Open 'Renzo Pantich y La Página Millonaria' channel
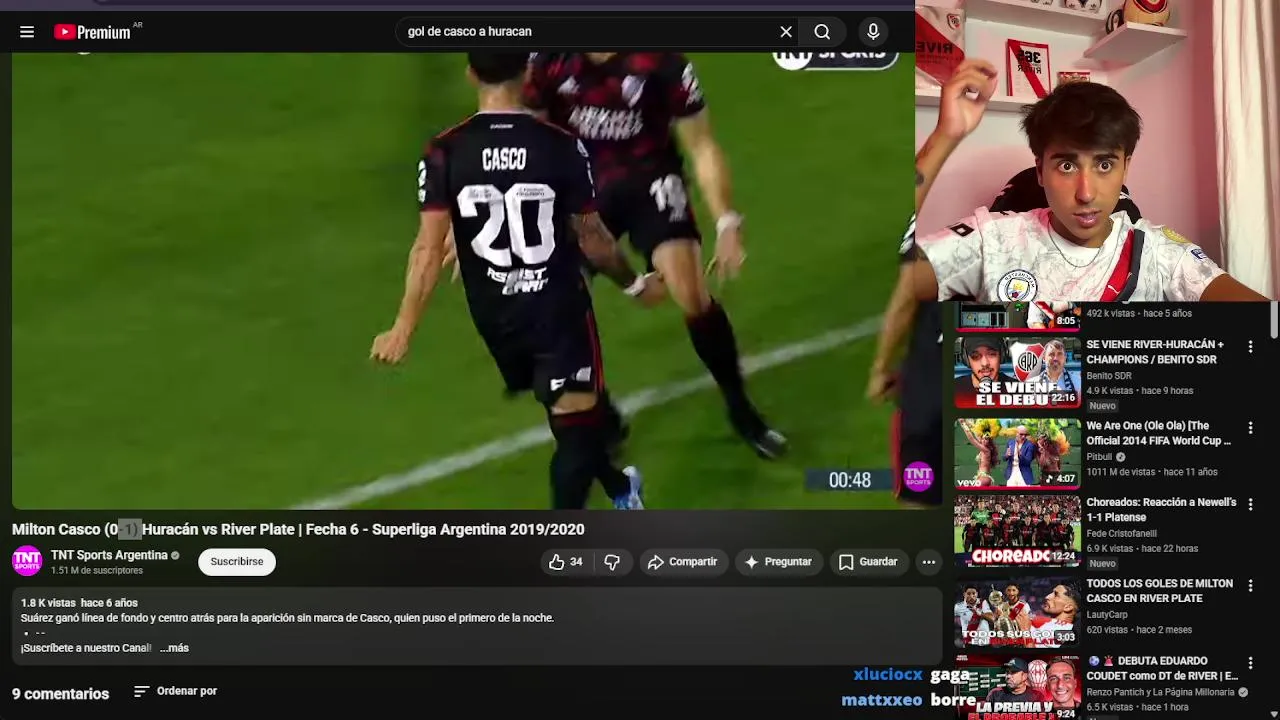 (x=1160, y=692)
